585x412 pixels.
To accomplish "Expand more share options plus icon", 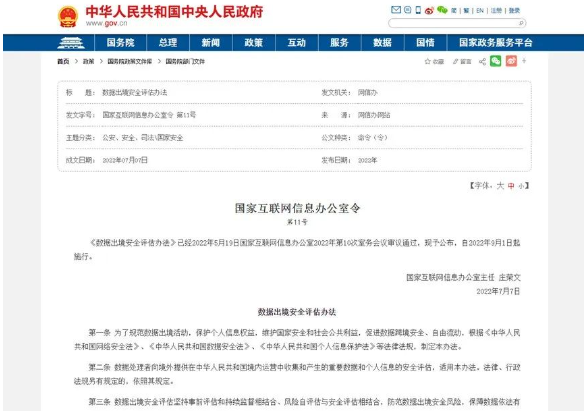I will (x=524, y=61).
